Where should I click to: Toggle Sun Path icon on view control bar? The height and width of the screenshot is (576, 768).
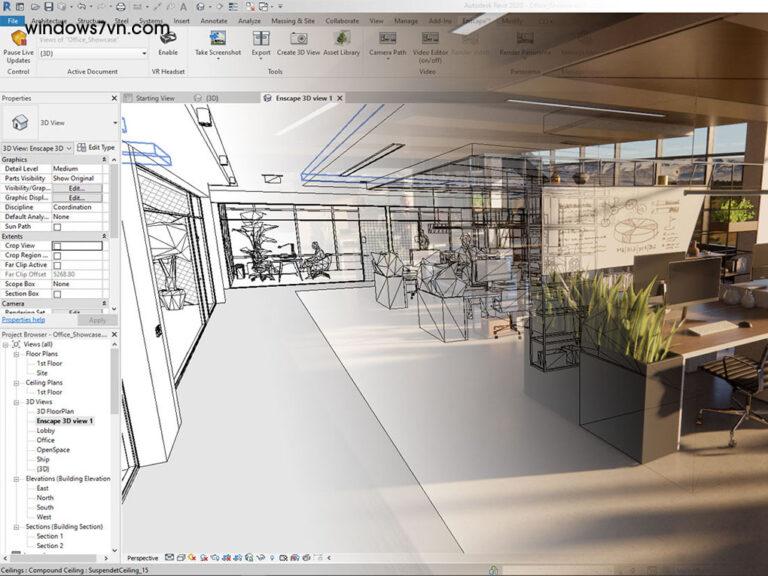click(192, 557)
